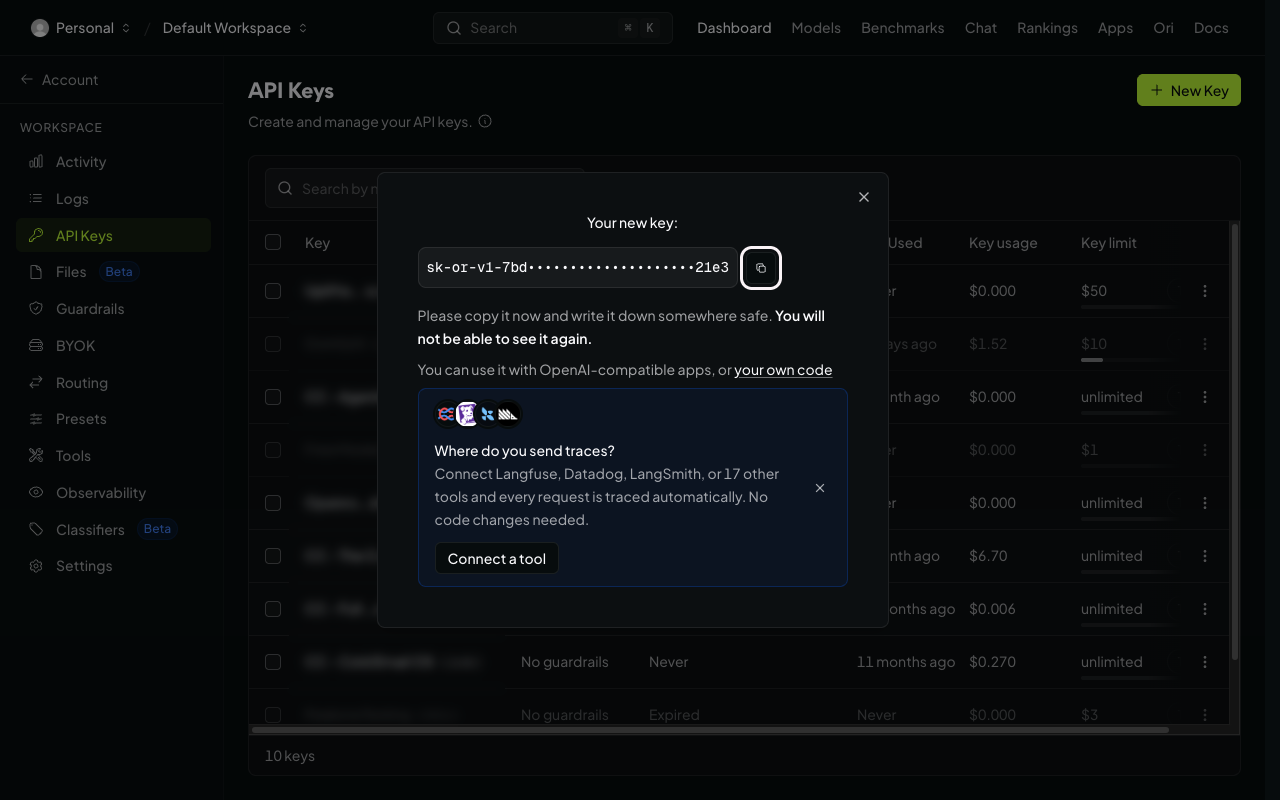Click the integration logos in traces card
1280x800 pixels.
coord(478,414)
